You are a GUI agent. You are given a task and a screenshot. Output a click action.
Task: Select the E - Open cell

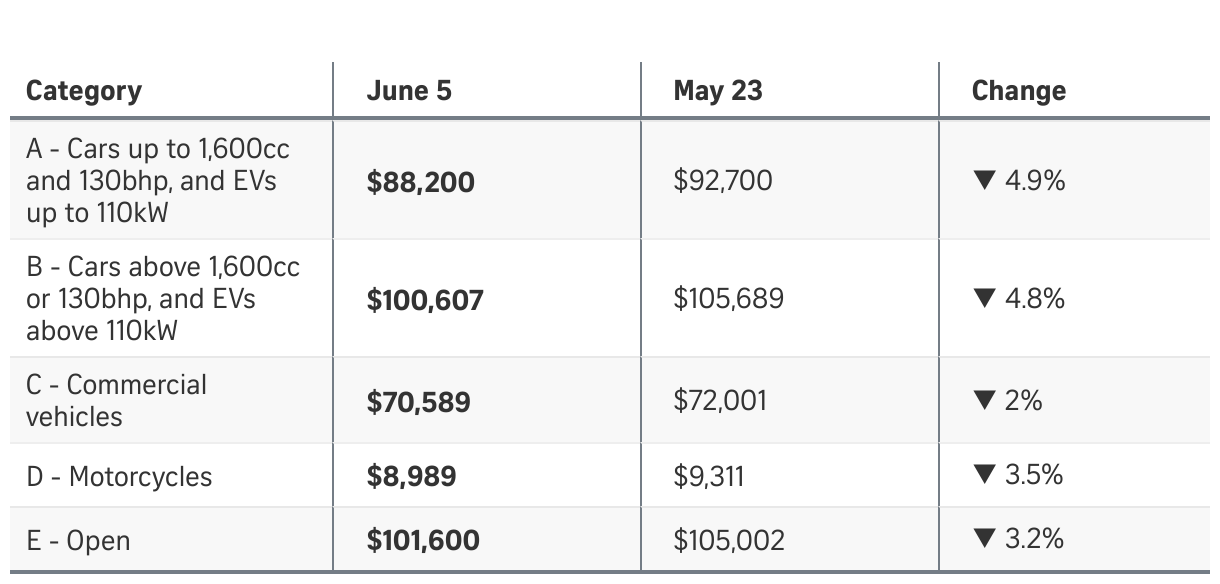click(78, 541)
